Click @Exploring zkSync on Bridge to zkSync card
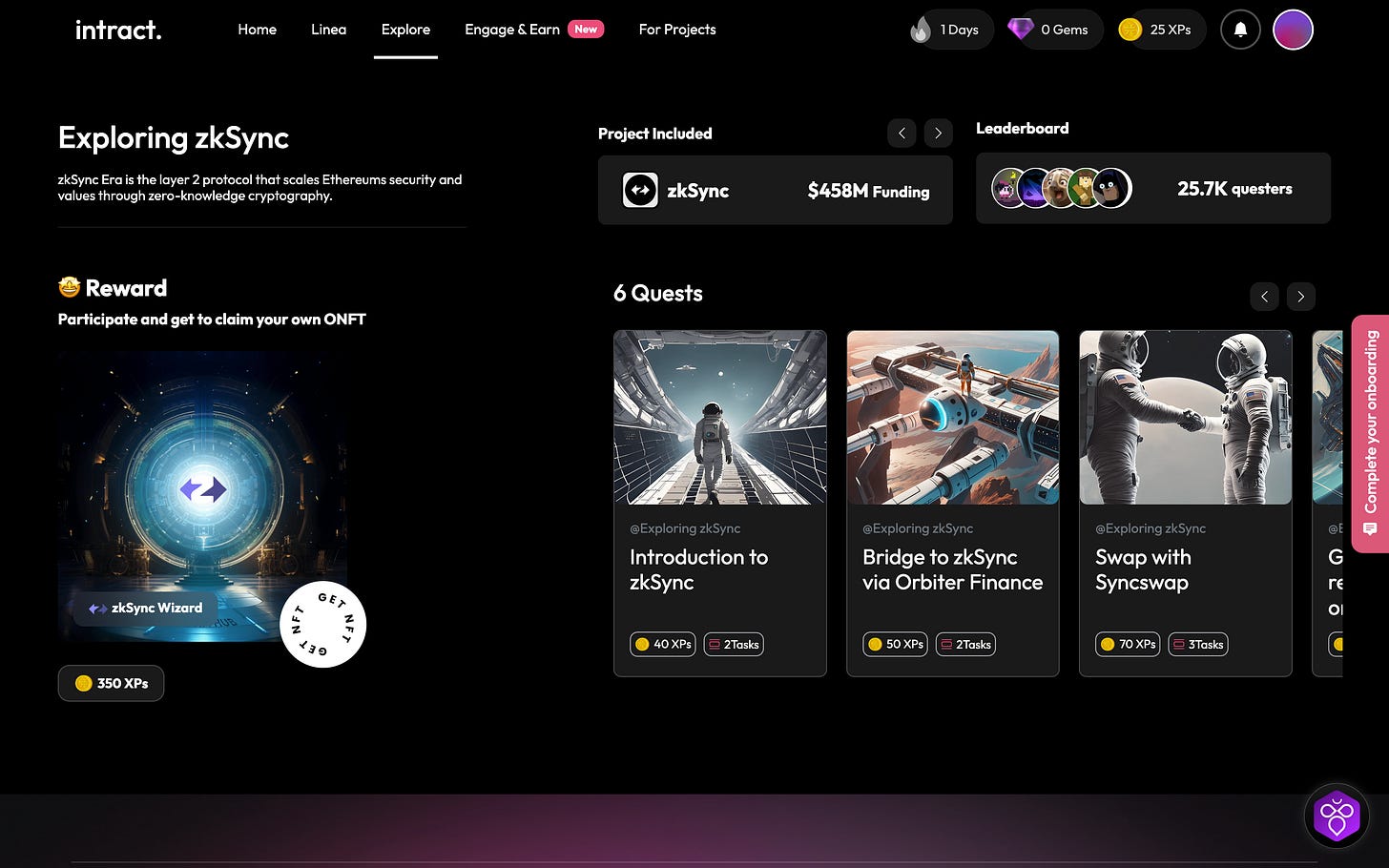 (918, 528)
